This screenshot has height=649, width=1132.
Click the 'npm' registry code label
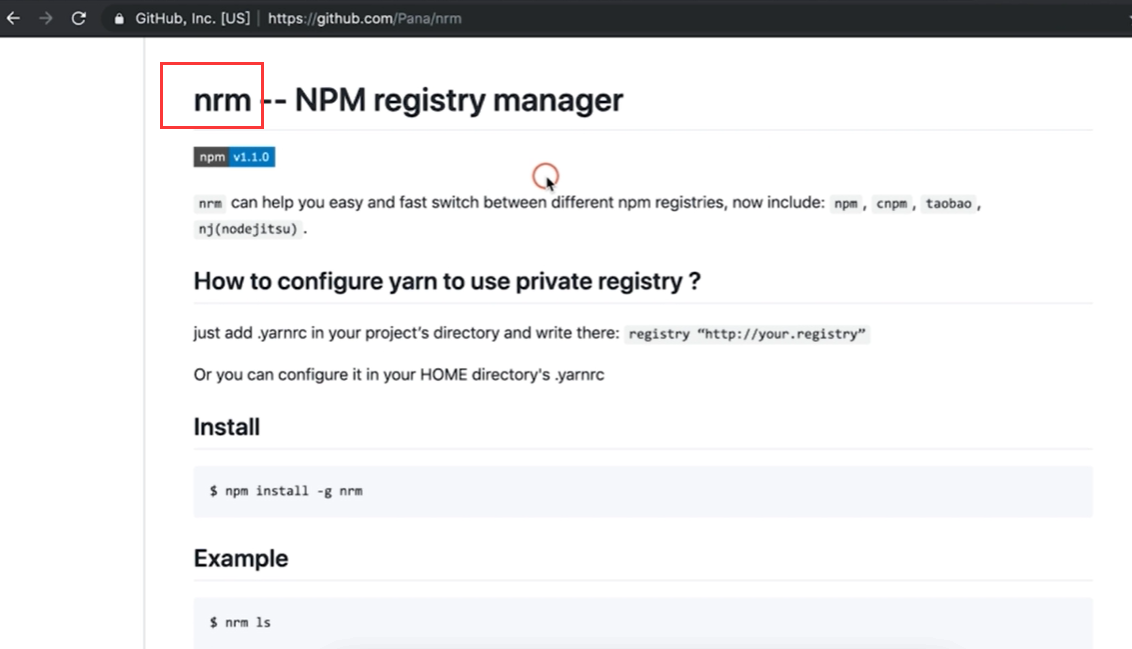point(845,204)
